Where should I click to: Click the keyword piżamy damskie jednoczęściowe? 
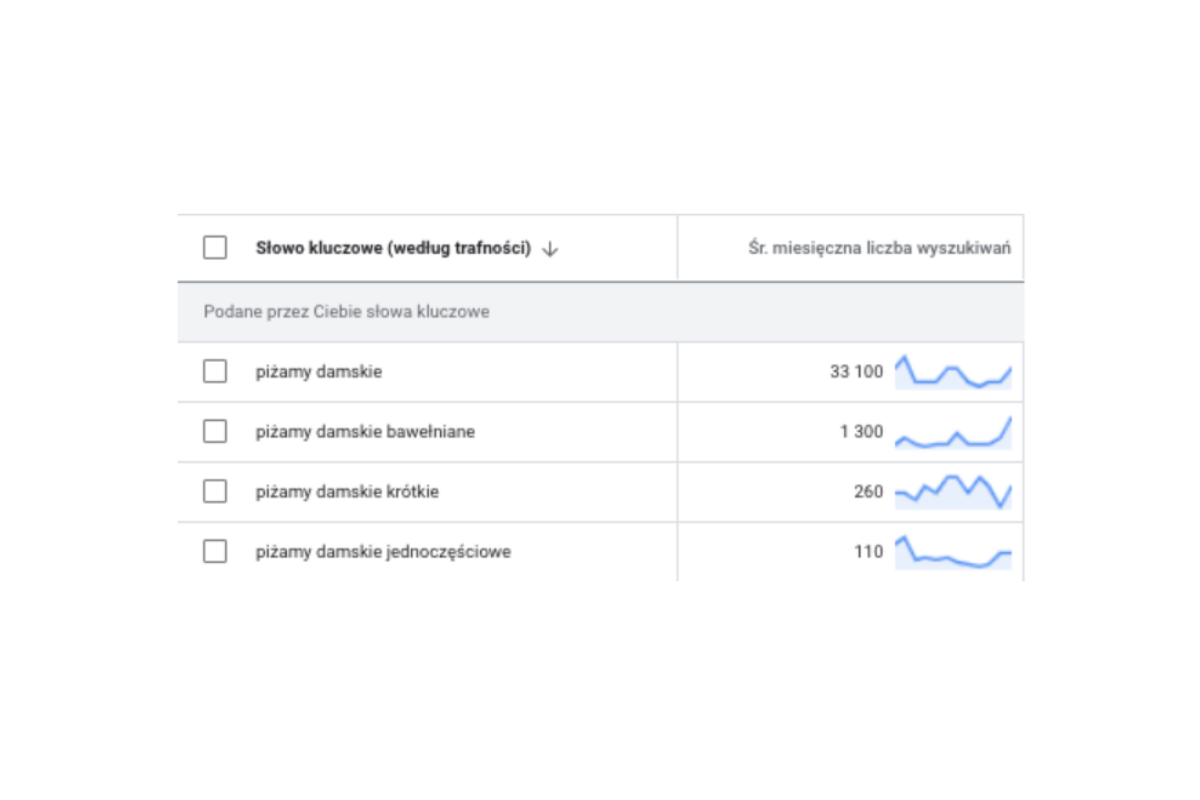pyautogui.click(x=383, y=552)
